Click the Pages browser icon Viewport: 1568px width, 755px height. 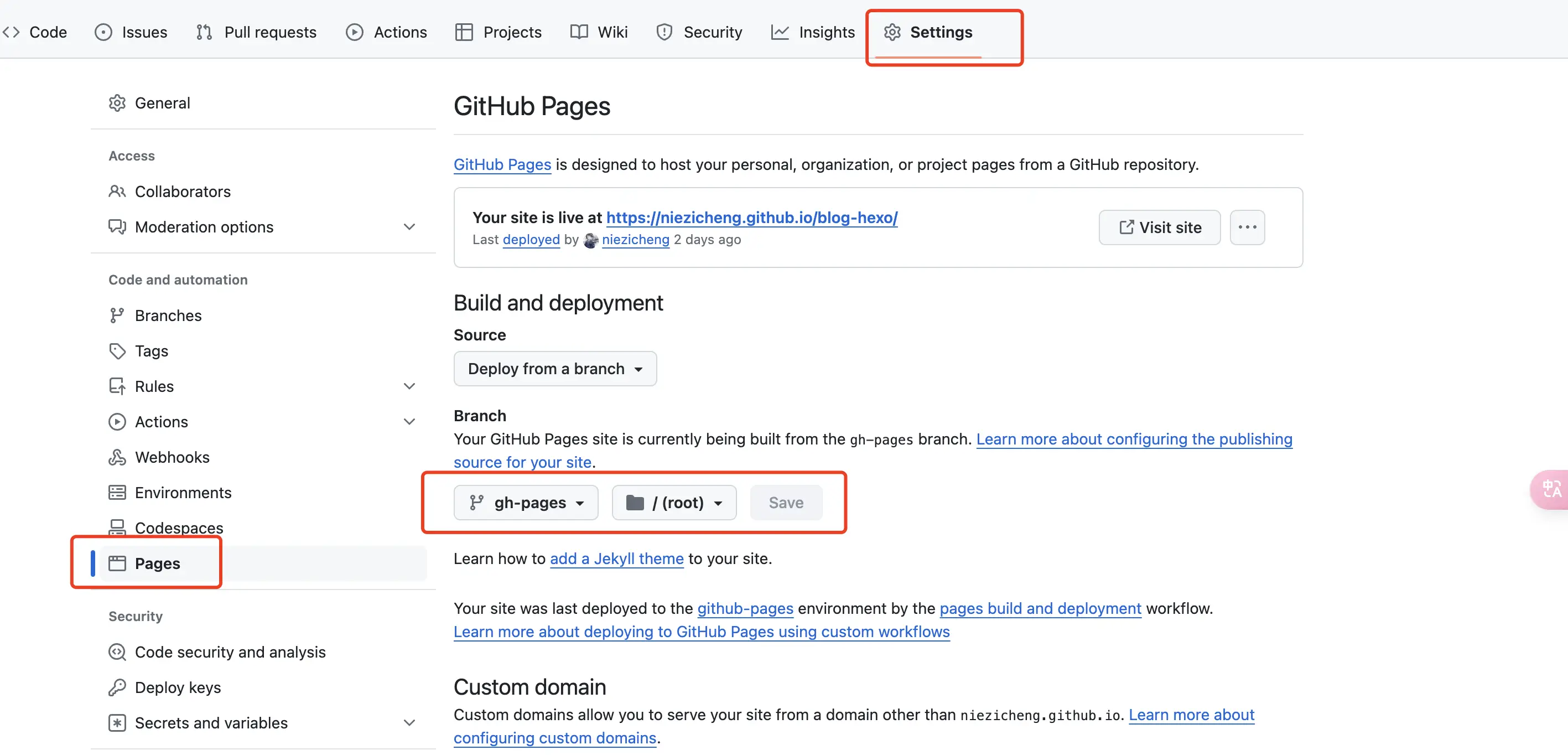tap(117, 563)
